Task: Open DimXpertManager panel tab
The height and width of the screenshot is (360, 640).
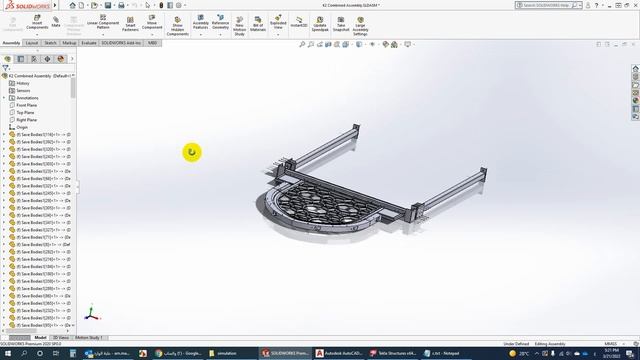Action: click(x=47, y=59)
